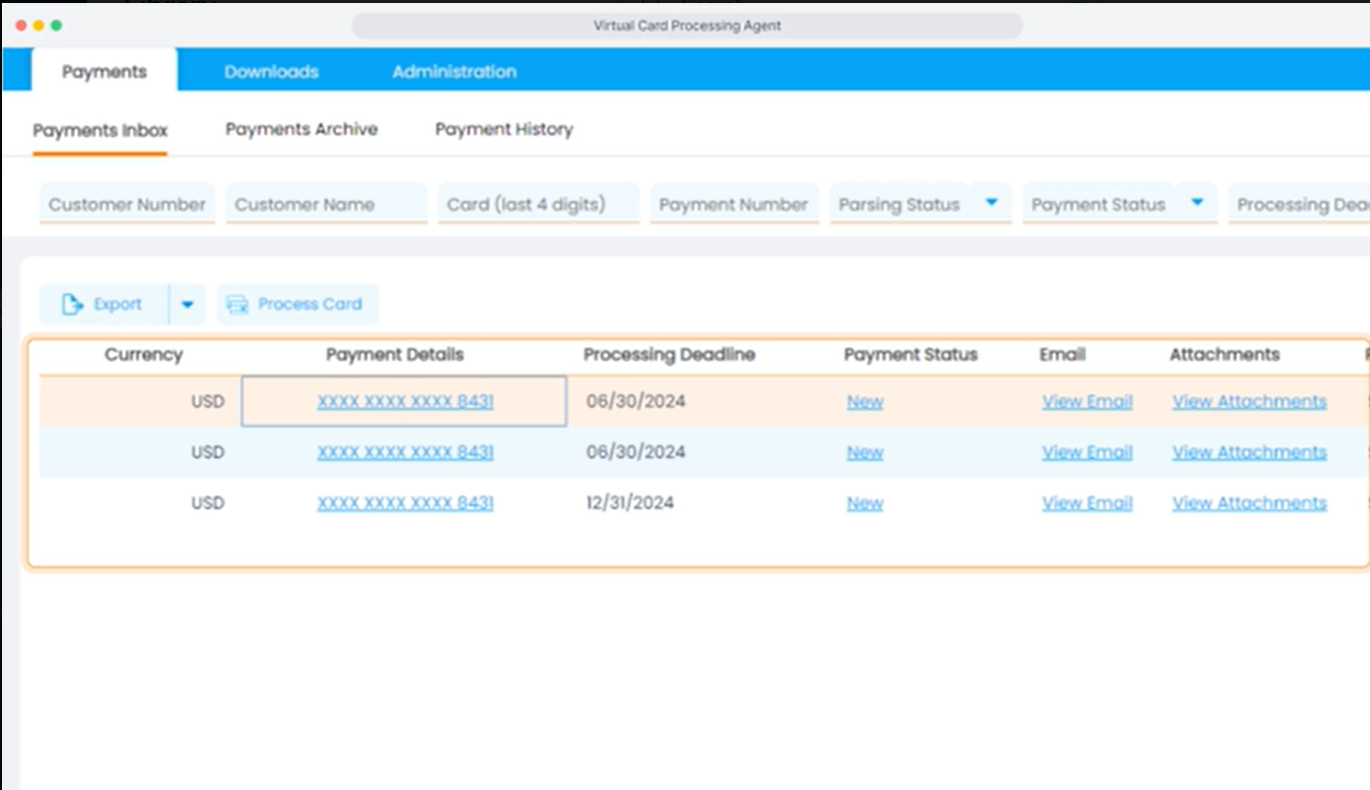This screenshot has width=1370, height=790.
Task: Click the Export icon on the toolbar
Action: tap(72, 304)
